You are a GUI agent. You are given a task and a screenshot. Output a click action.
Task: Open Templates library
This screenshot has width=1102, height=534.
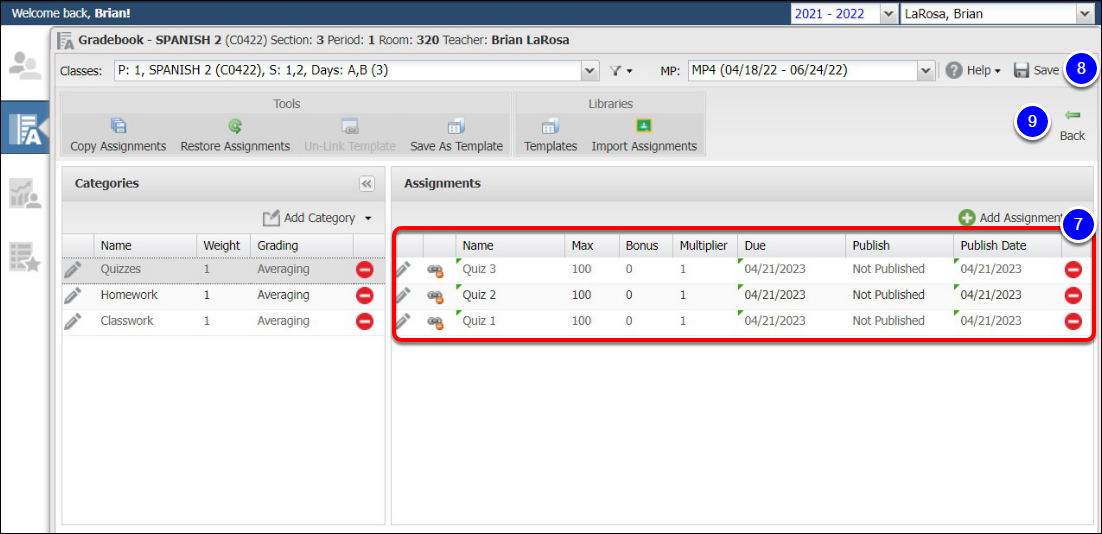[550, 136]
